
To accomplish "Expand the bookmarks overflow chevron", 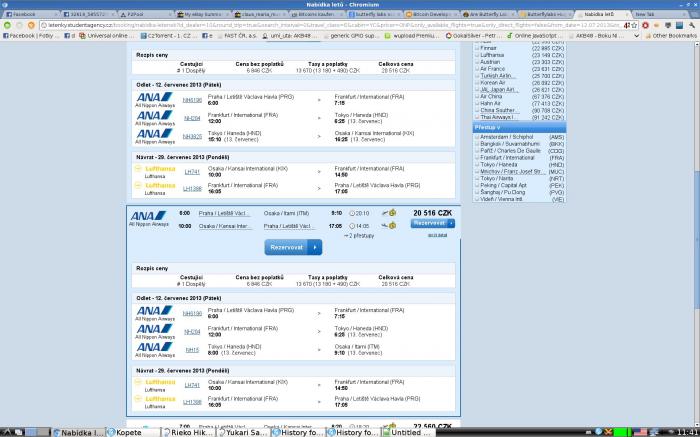I will pyautogui.click(x=637, y=36).
